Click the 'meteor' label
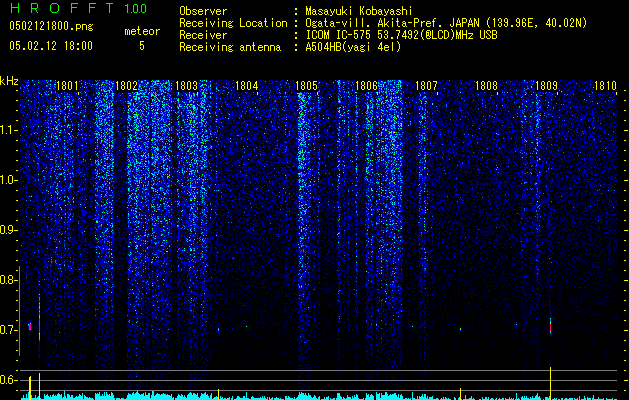Image resolution: width=629 pixels, height=400 pixels. click(x=142, y=31)
